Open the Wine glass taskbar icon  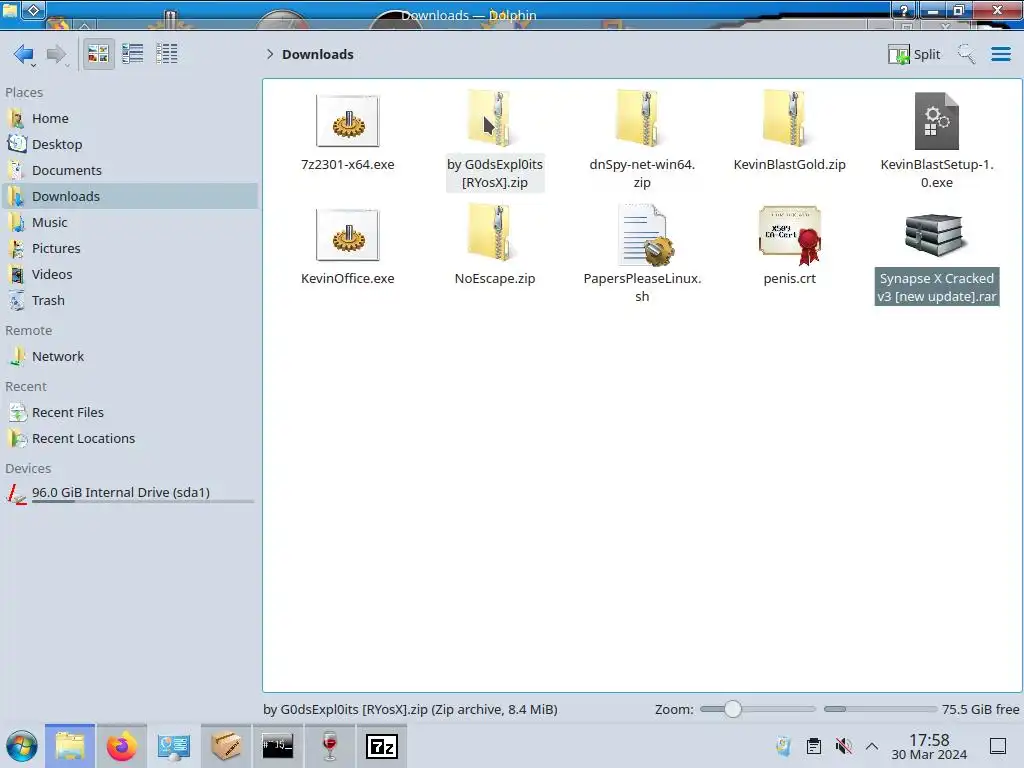click(330, 746)
